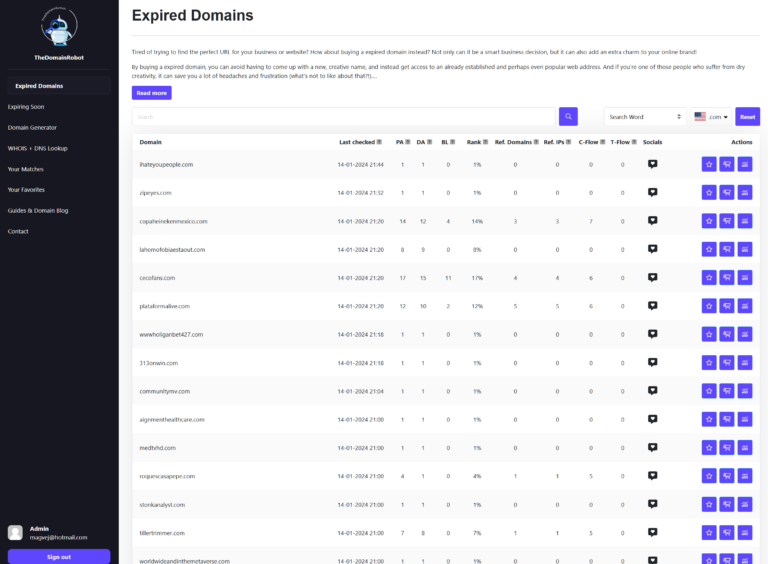Image resolution: width=768 pixels, height=564 pixels.
Task: Click the info icon next to Rank header
Action: click(x=485, y=142)
